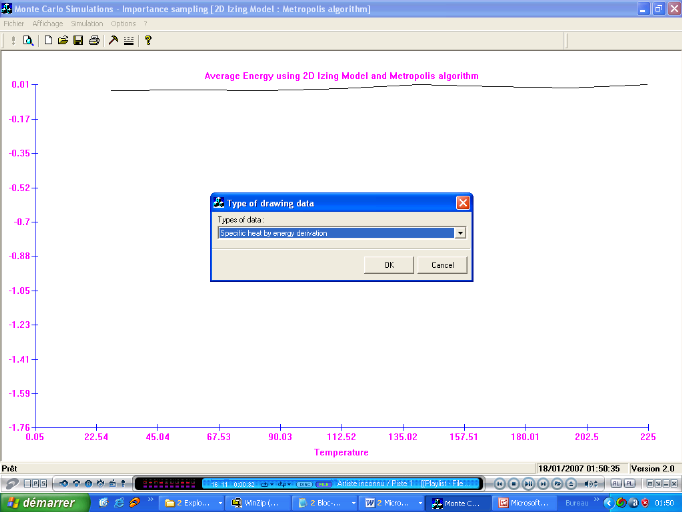The image size is (682, 512).
Task: Open help with the question mark icon
Action: pos(148,40)
